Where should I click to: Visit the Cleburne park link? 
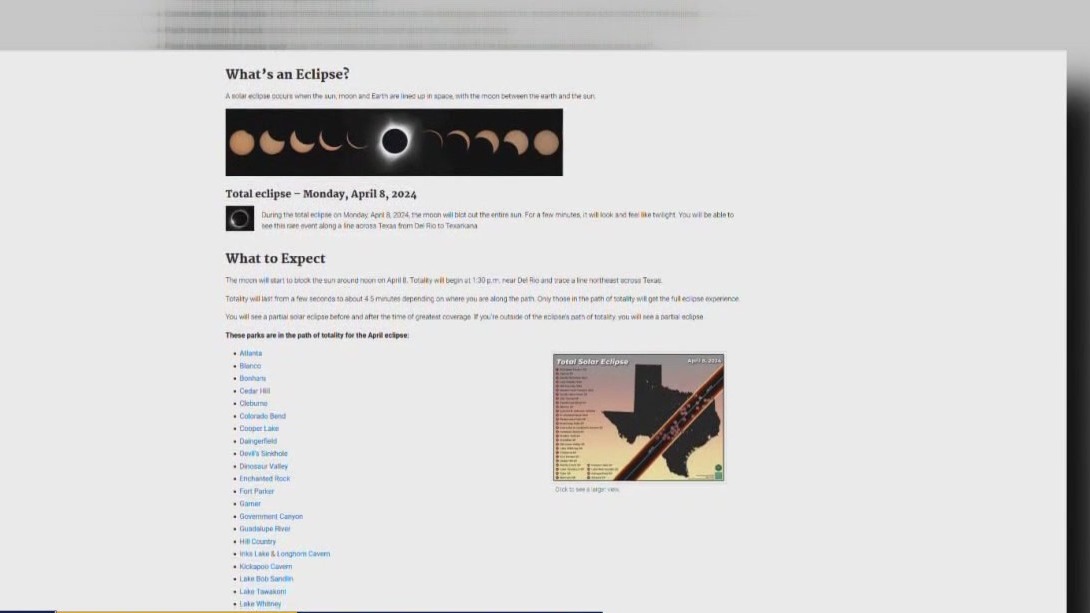click(x=253, y=403)
